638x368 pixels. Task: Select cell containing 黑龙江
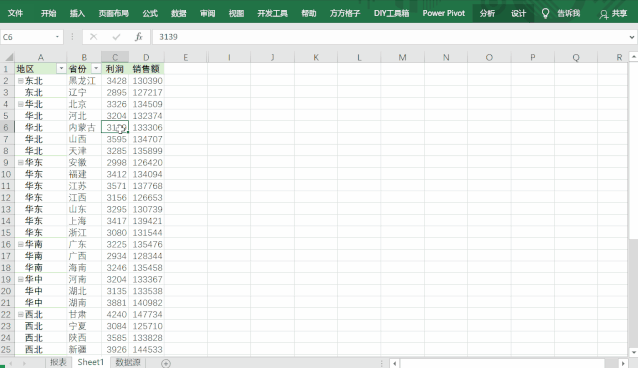(84, 81)
